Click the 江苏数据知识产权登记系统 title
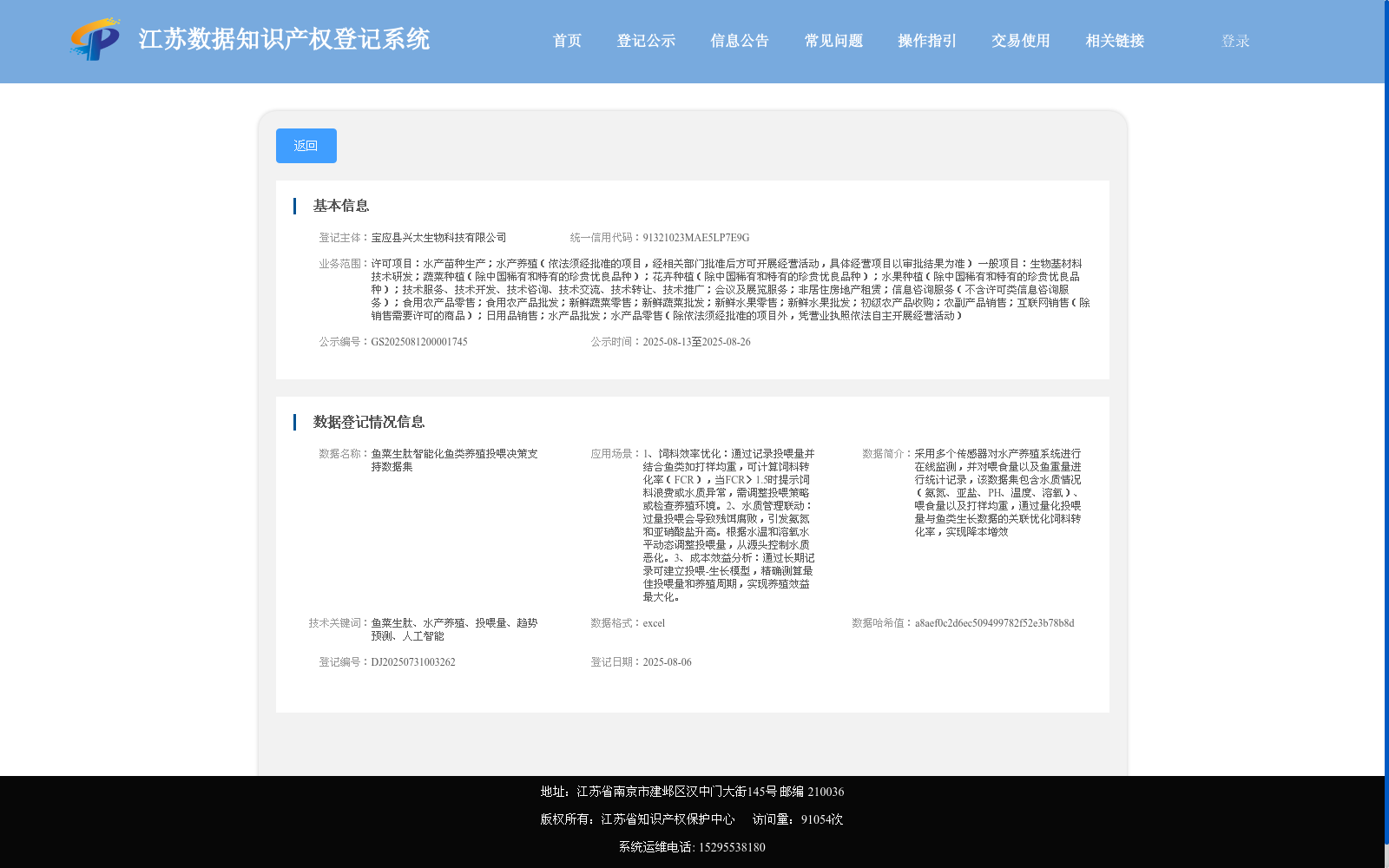This screenshot has width=1389, height=868. pyautogui.click(x=284, y=40)
